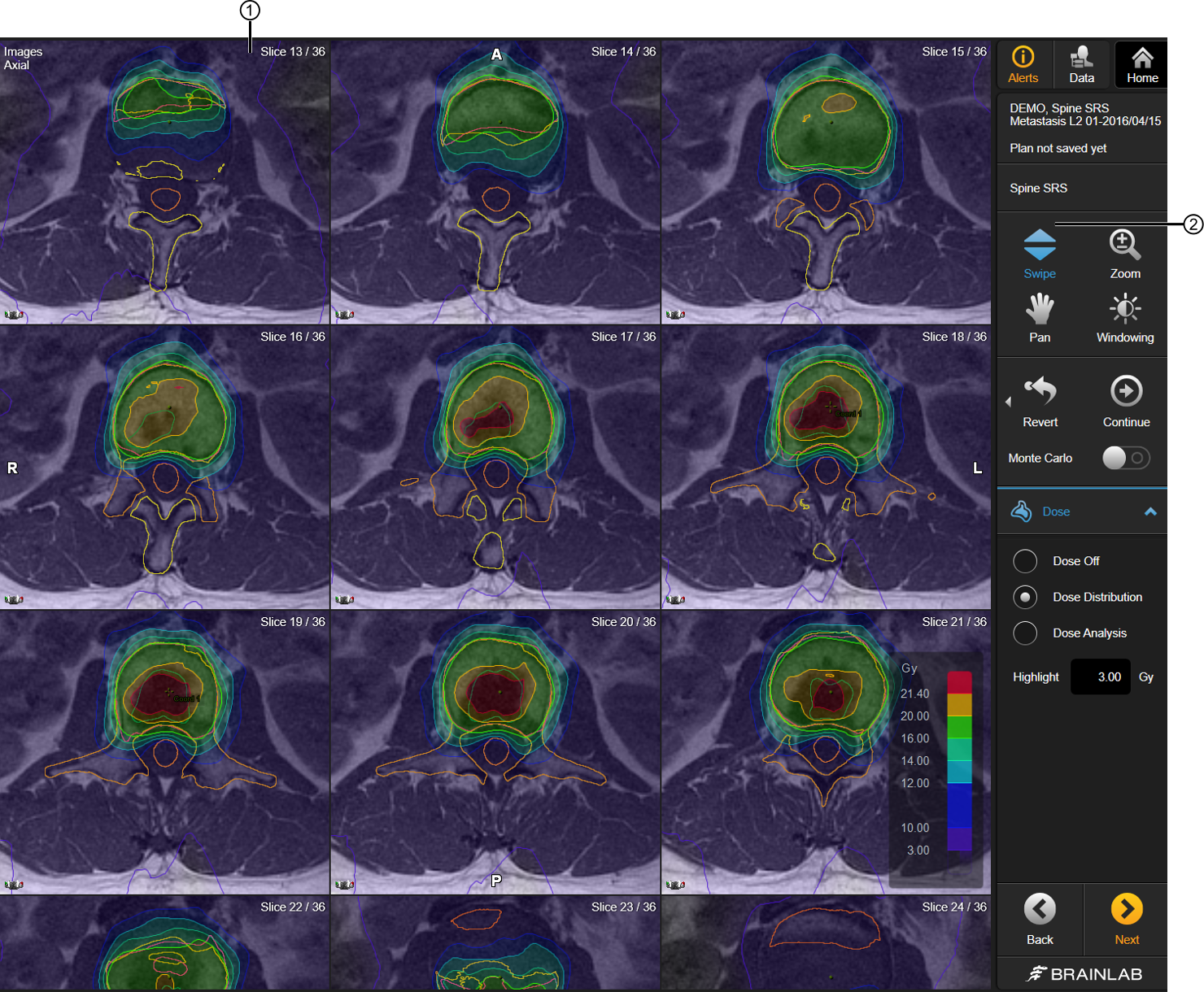Toggle the Monte Carlo switch
The height and width of the screenshot is (992, 1204).
pos(1126,458)
